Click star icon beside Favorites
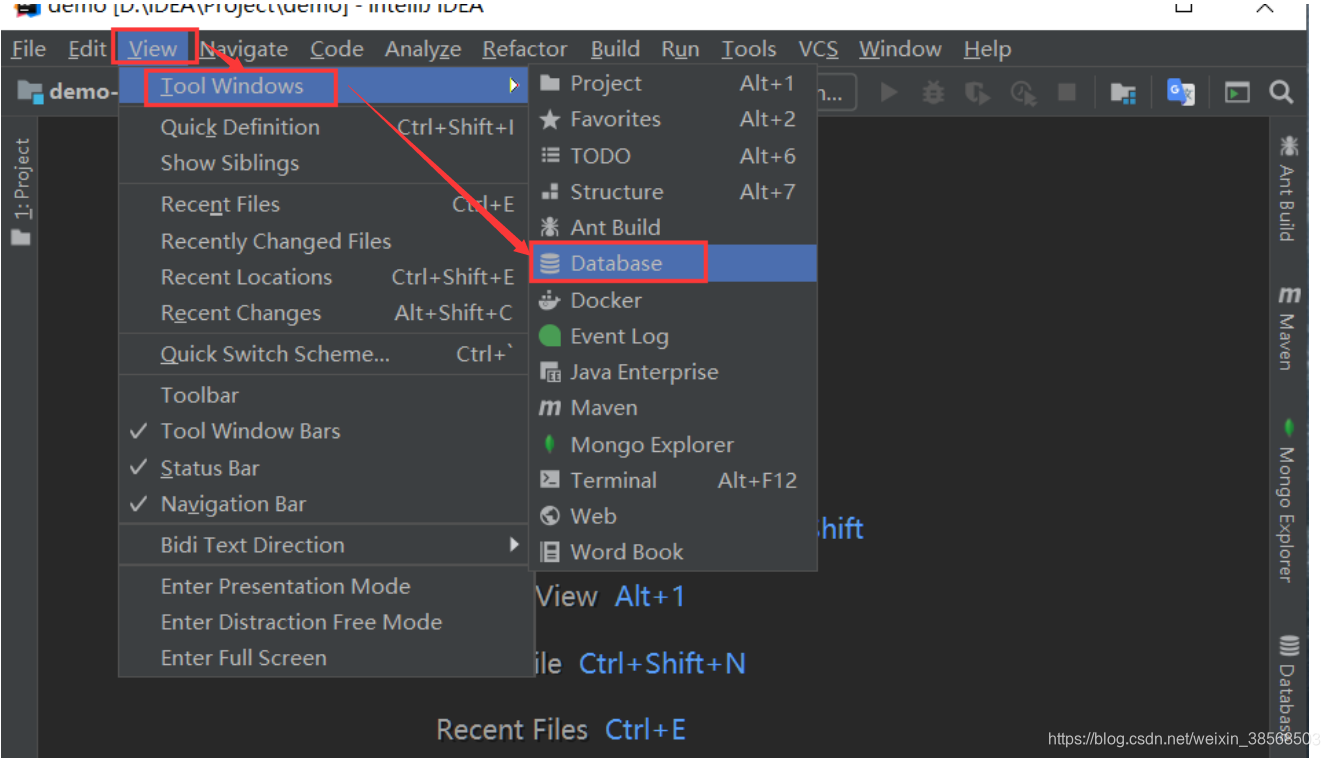Viewport: 1330px width, 758px height. tap(550, 120)
